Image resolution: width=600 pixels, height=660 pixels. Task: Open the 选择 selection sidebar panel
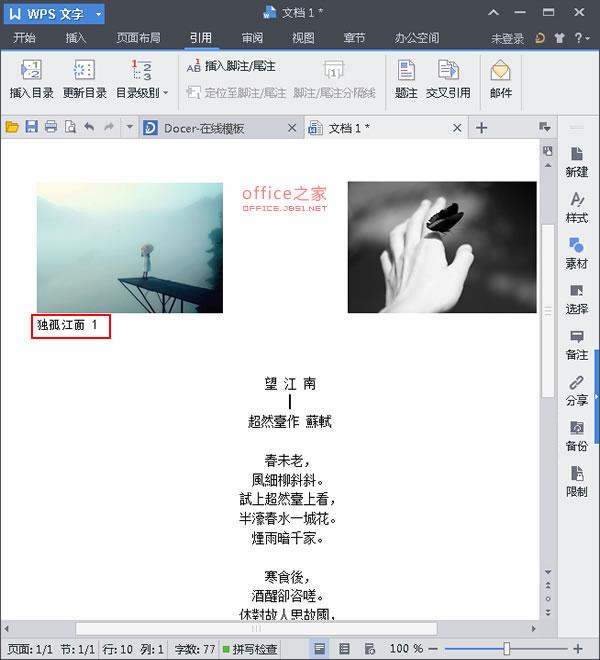(x=576, y=299)
